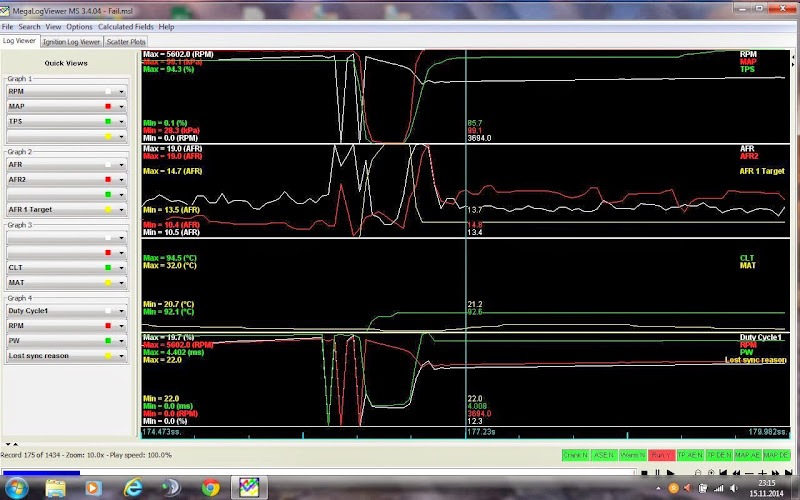Open Graph 1 TPS field dropdown

(66, 121)
